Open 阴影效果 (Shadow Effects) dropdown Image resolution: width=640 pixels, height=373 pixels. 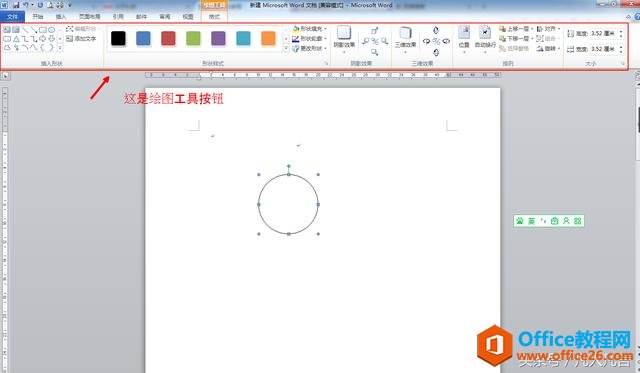344,40
